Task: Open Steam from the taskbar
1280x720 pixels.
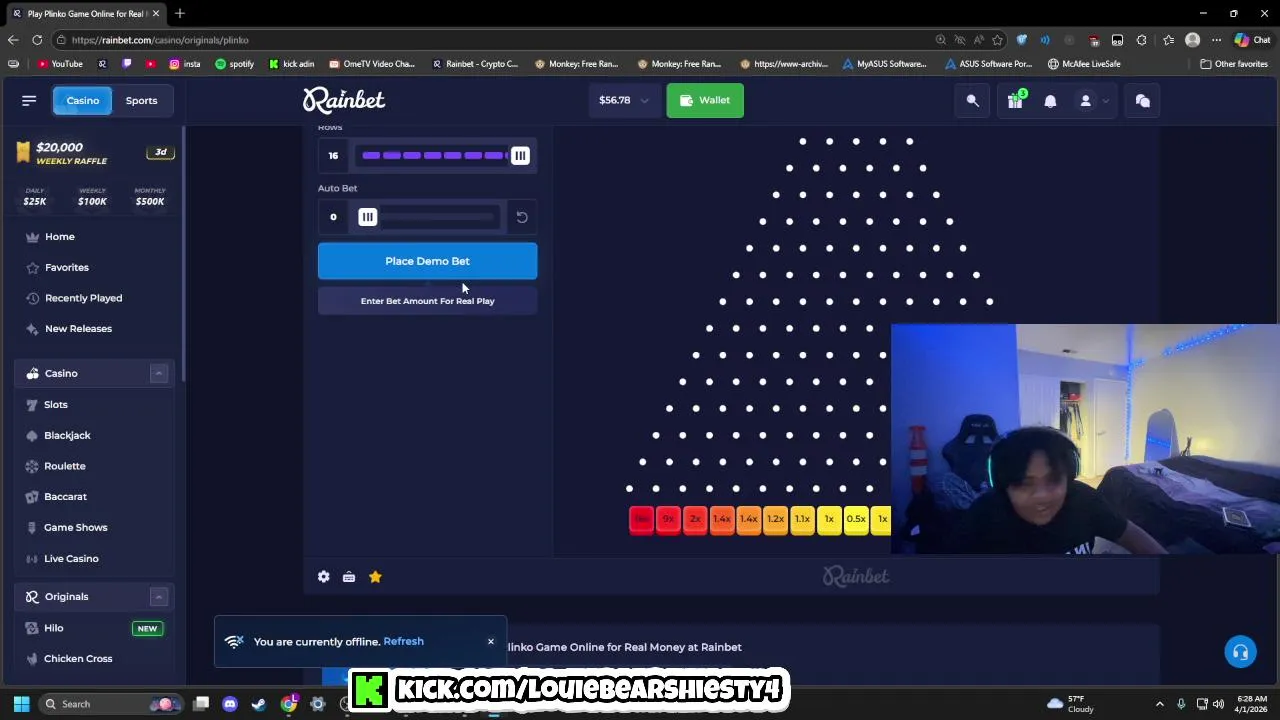Action: pyautogui.click(x=259, y=704)
